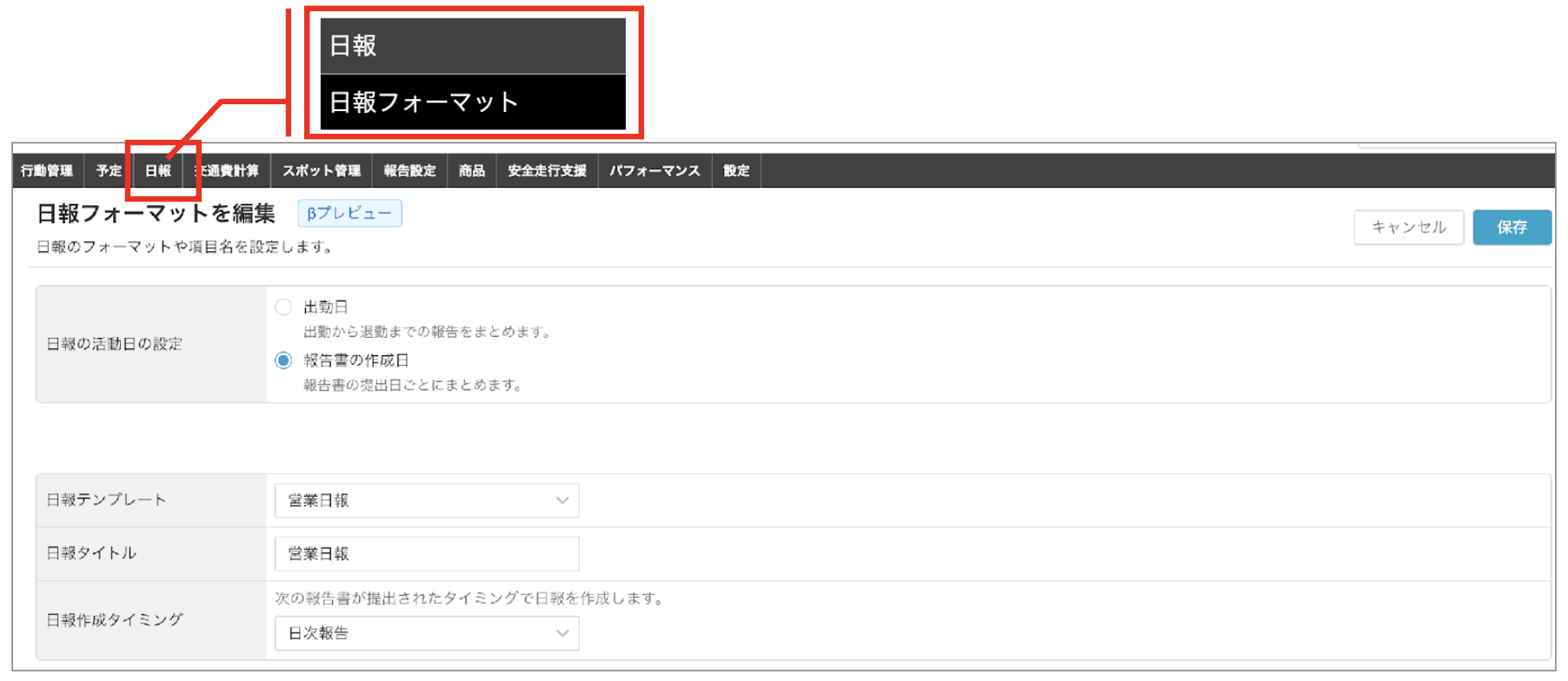Click the 日報タイトル row label
Viewport: 1568px width, 681px height.
coord(91,552)
